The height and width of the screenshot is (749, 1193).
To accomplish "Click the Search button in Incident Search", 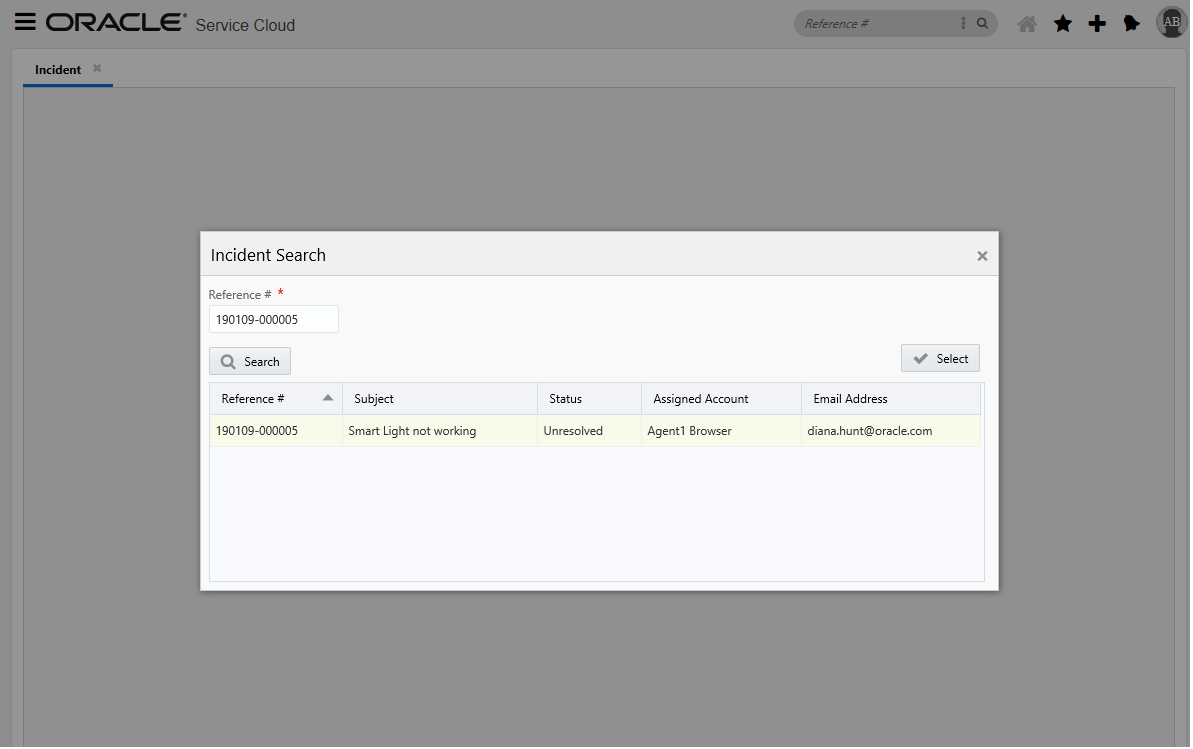I will (249, 361).
